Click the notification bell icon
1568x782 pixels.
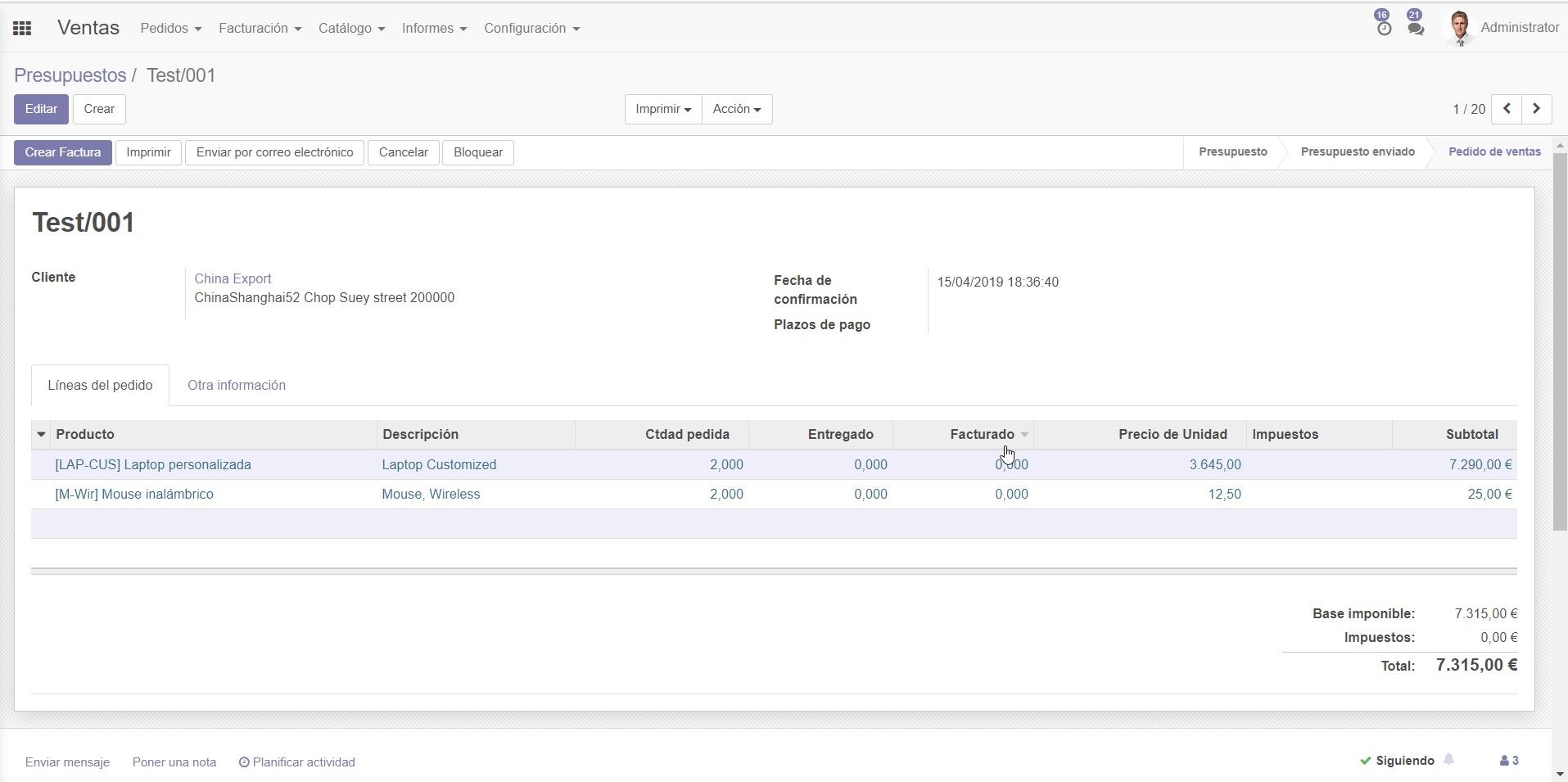1448,760
